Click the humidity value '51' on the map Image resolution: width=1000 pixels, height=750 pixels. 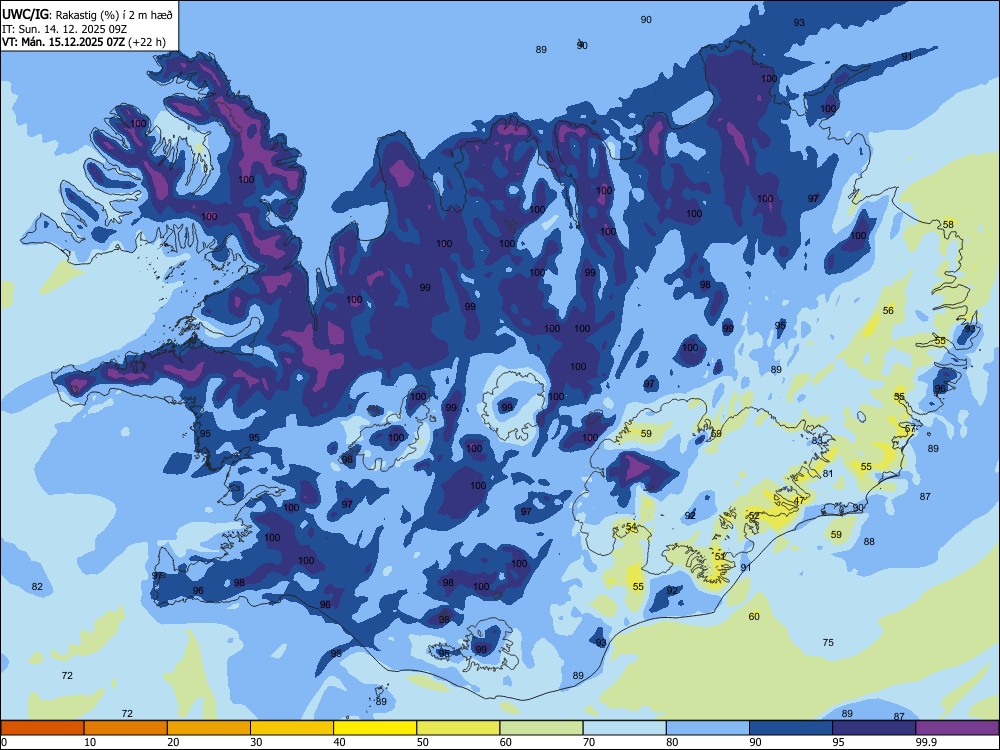720,556
